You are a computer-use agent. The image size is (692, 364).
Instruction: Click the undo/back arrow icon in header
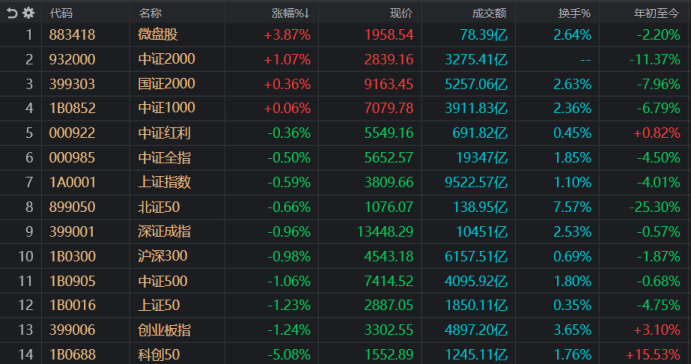click(12, 13)
